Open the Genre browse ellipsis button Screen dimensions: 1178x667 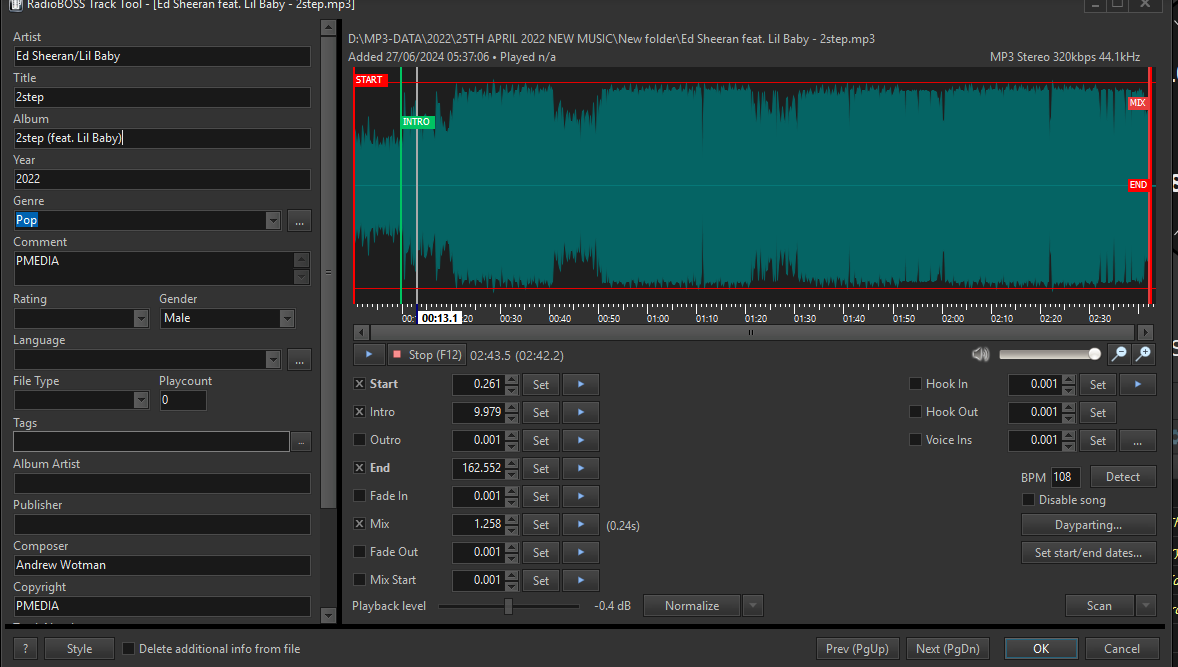[x=300, y=220]
